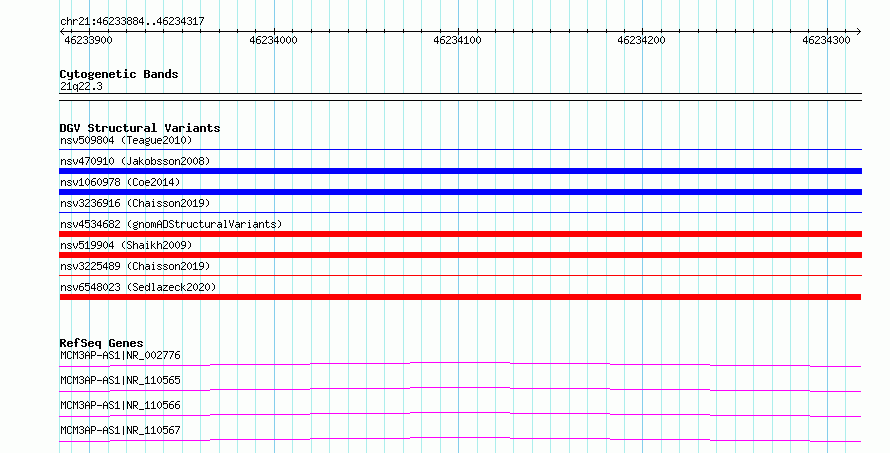Click the right arrowhead of the ruler
The height and width of the screenshot is (453, 890).
pos(858,32)
